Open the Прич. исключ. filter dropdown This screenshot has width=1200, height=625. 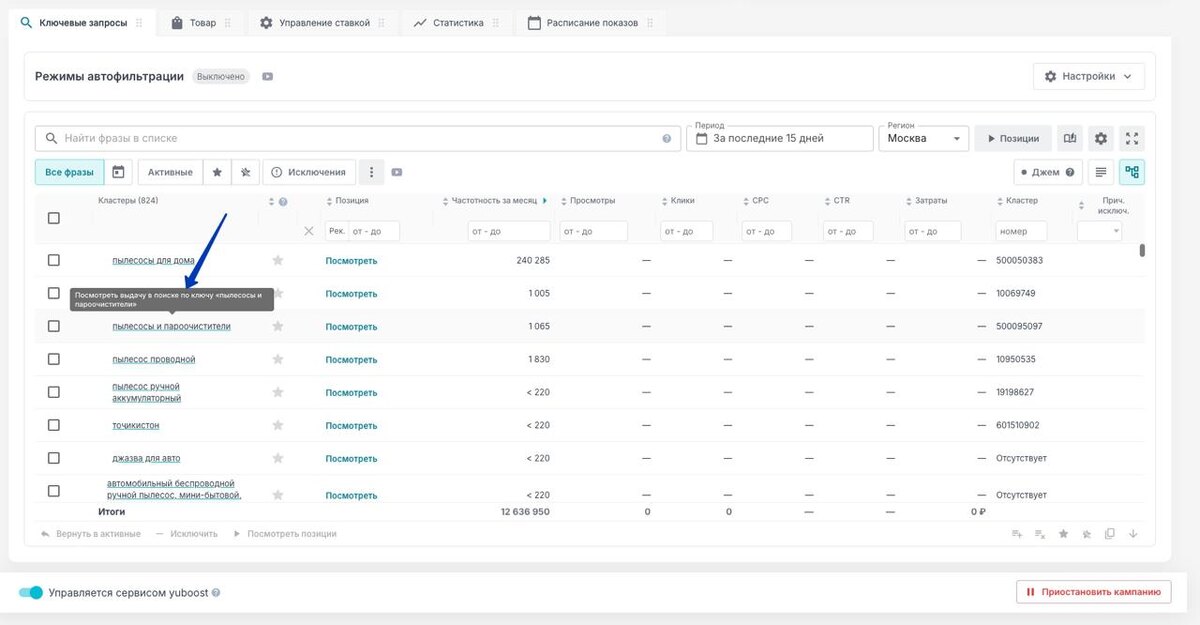pos(1099,231)
